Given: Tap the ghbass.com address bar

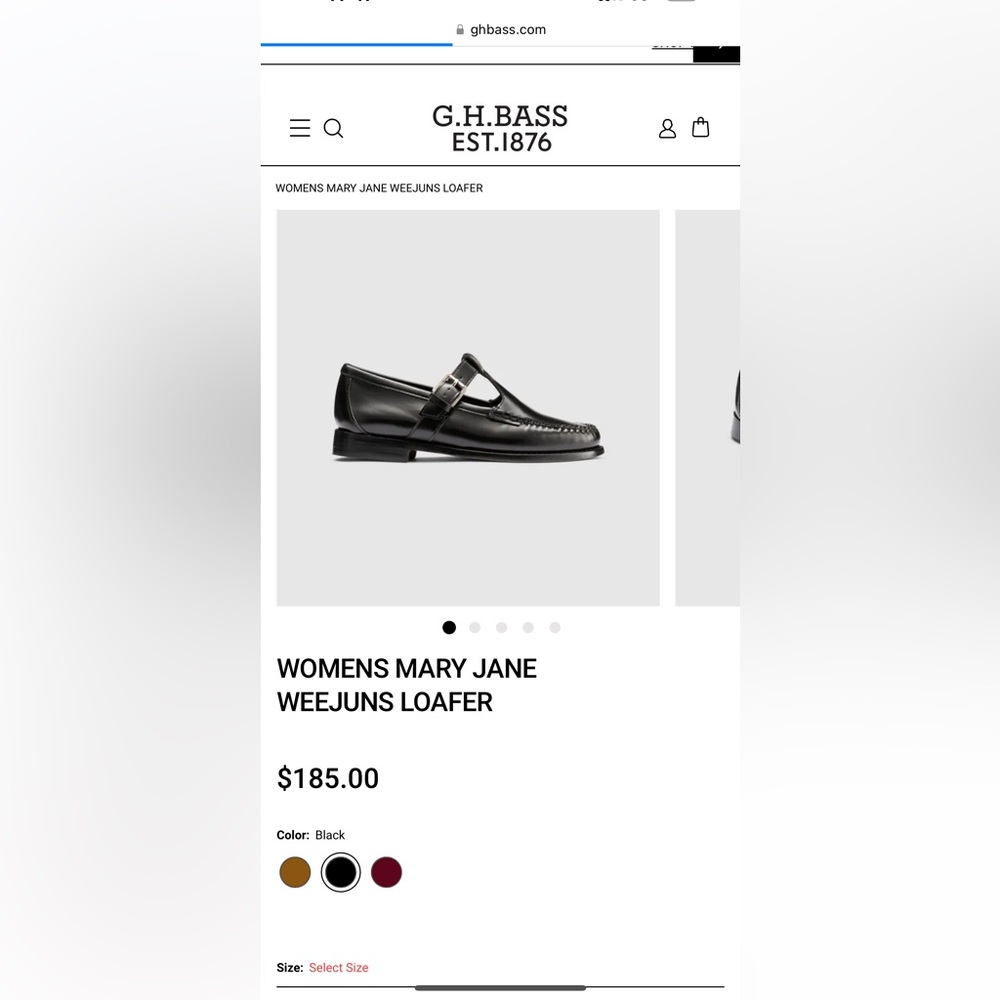Looking at the screenshot, I should (x=501, y=29).
